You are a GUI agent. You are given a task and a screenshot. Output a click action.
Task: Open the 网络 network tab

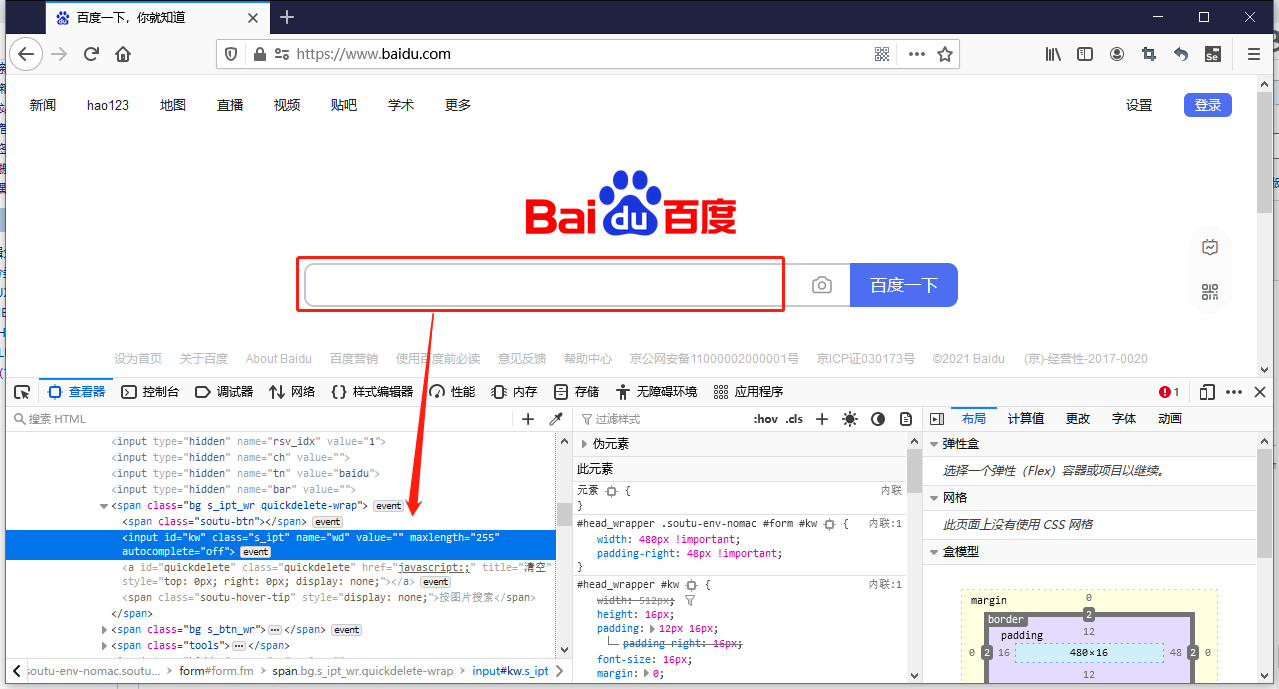coord(292,392)
